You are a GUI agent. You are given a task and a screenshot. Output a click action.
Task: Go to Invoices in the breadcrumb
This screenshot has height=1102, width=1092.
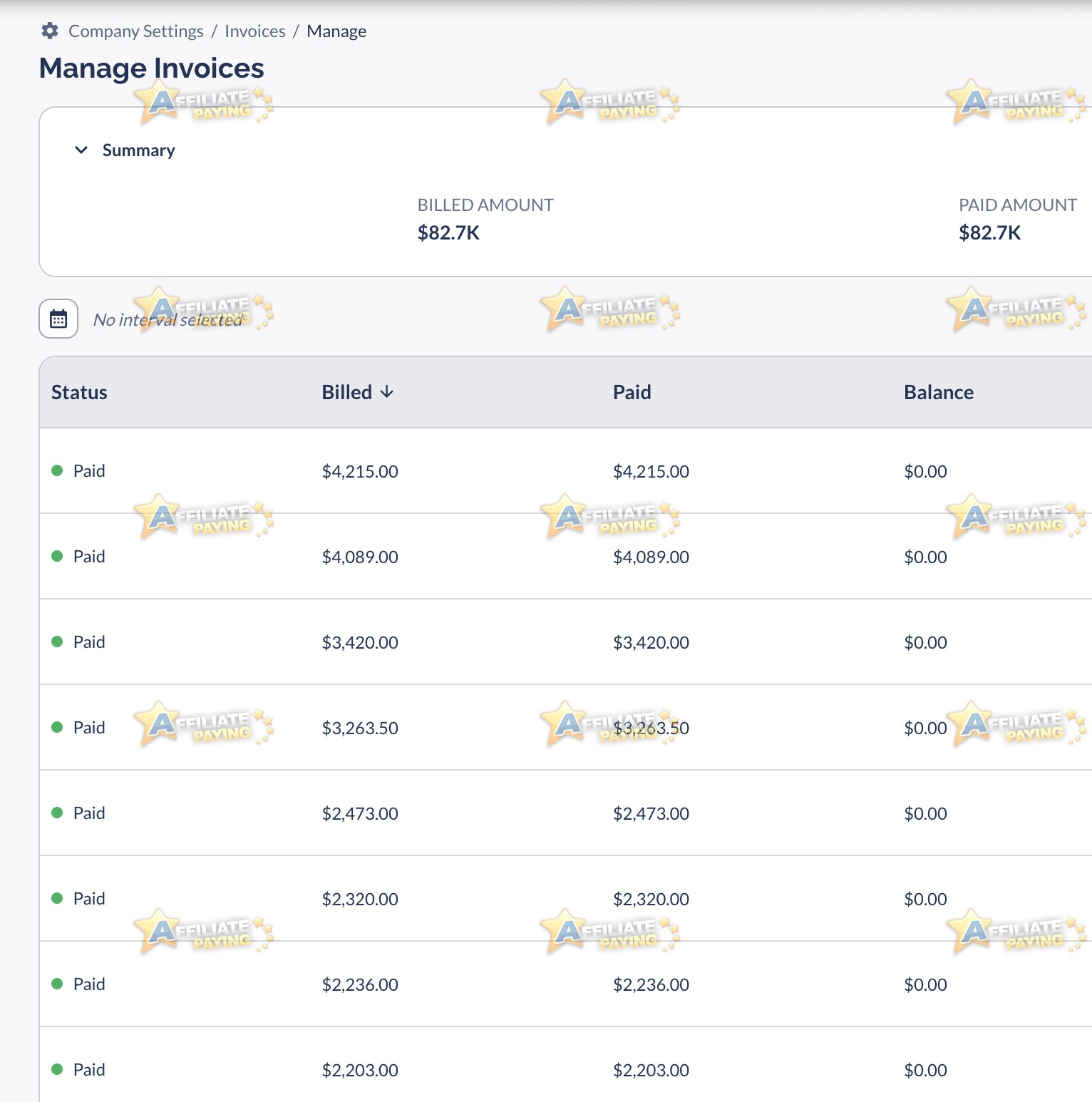[255, 31]
